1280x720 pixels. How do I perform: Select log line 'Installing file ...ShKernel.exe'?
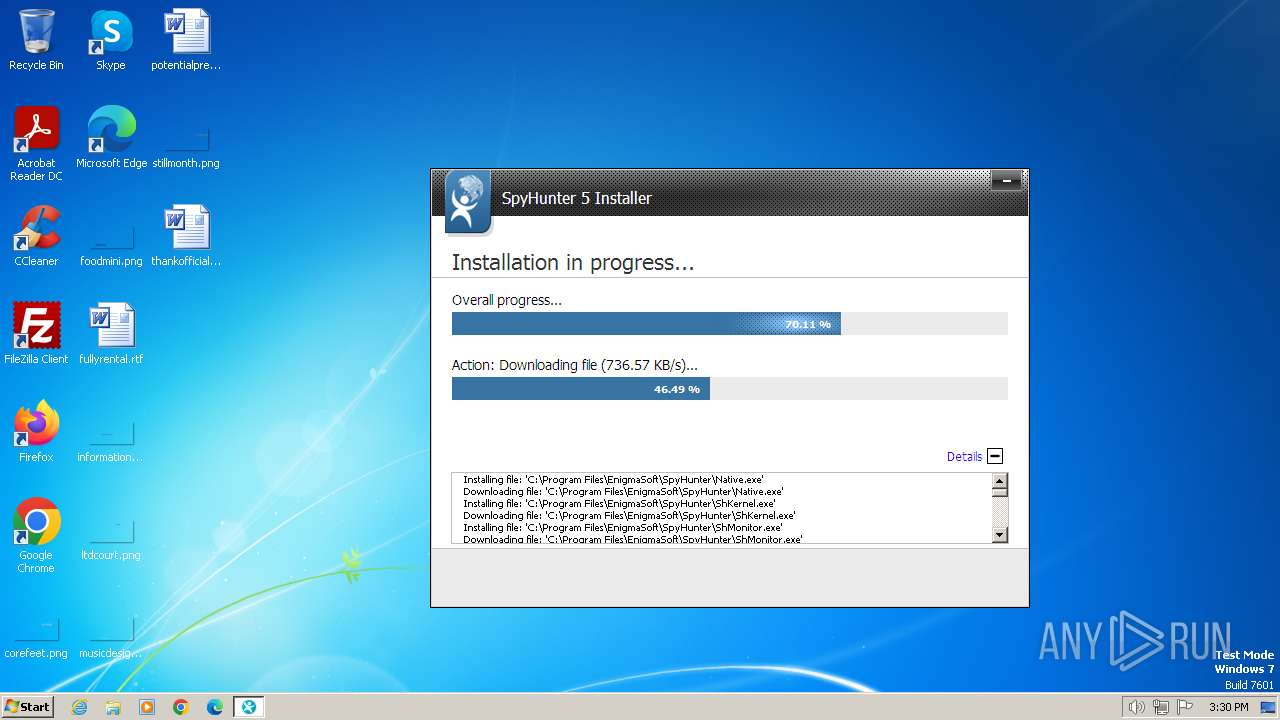click(619, 504)
